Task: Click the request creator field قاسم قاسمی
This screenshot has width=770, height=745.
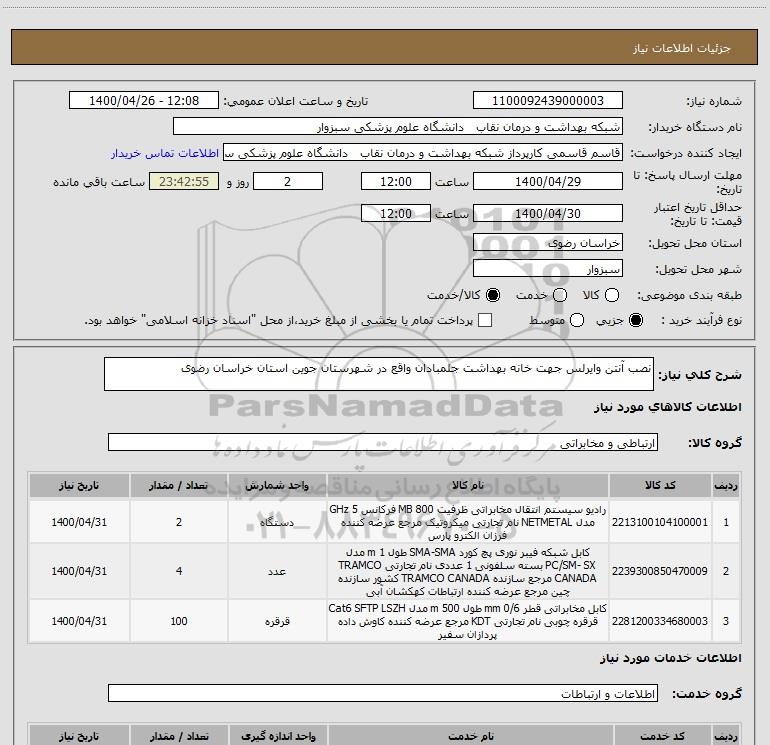Action: point(423,152)
